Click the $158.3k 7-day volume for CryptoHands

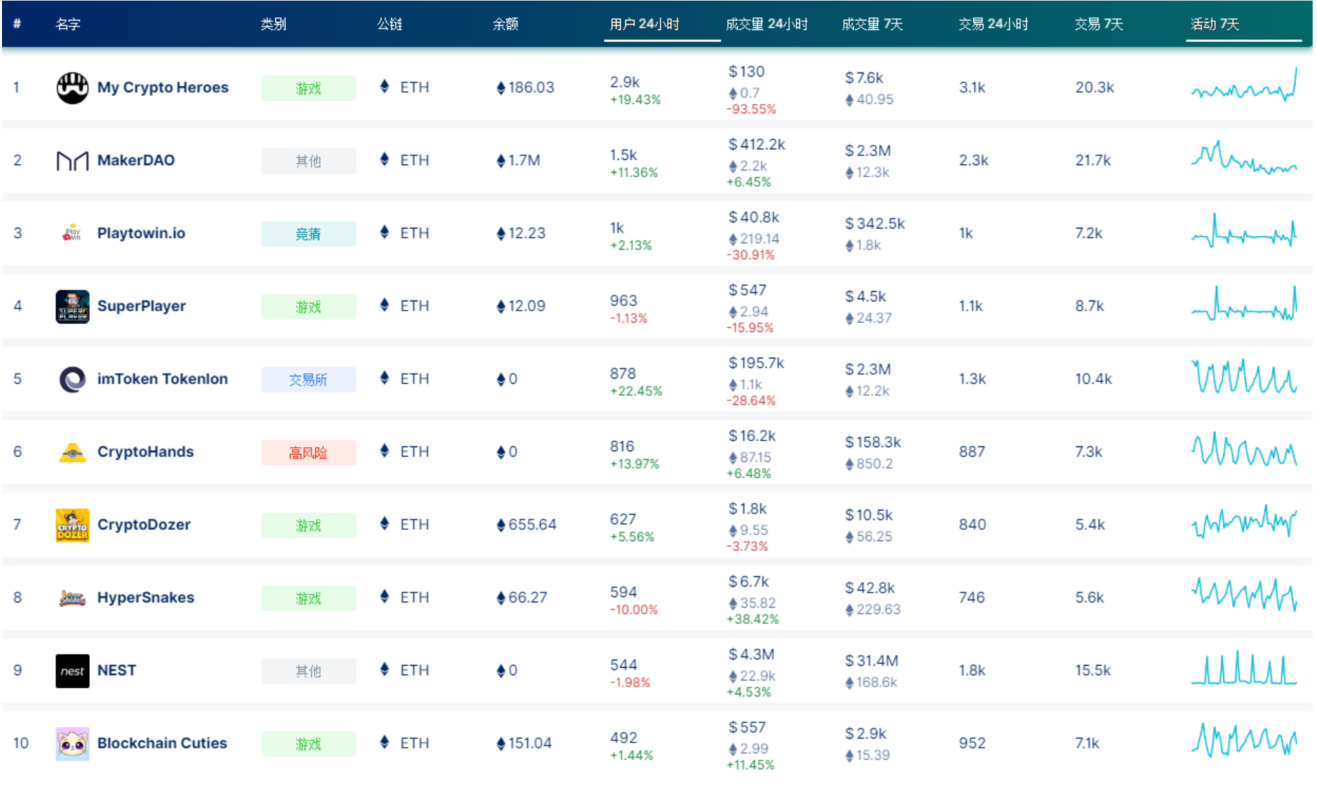coord(873,442)
